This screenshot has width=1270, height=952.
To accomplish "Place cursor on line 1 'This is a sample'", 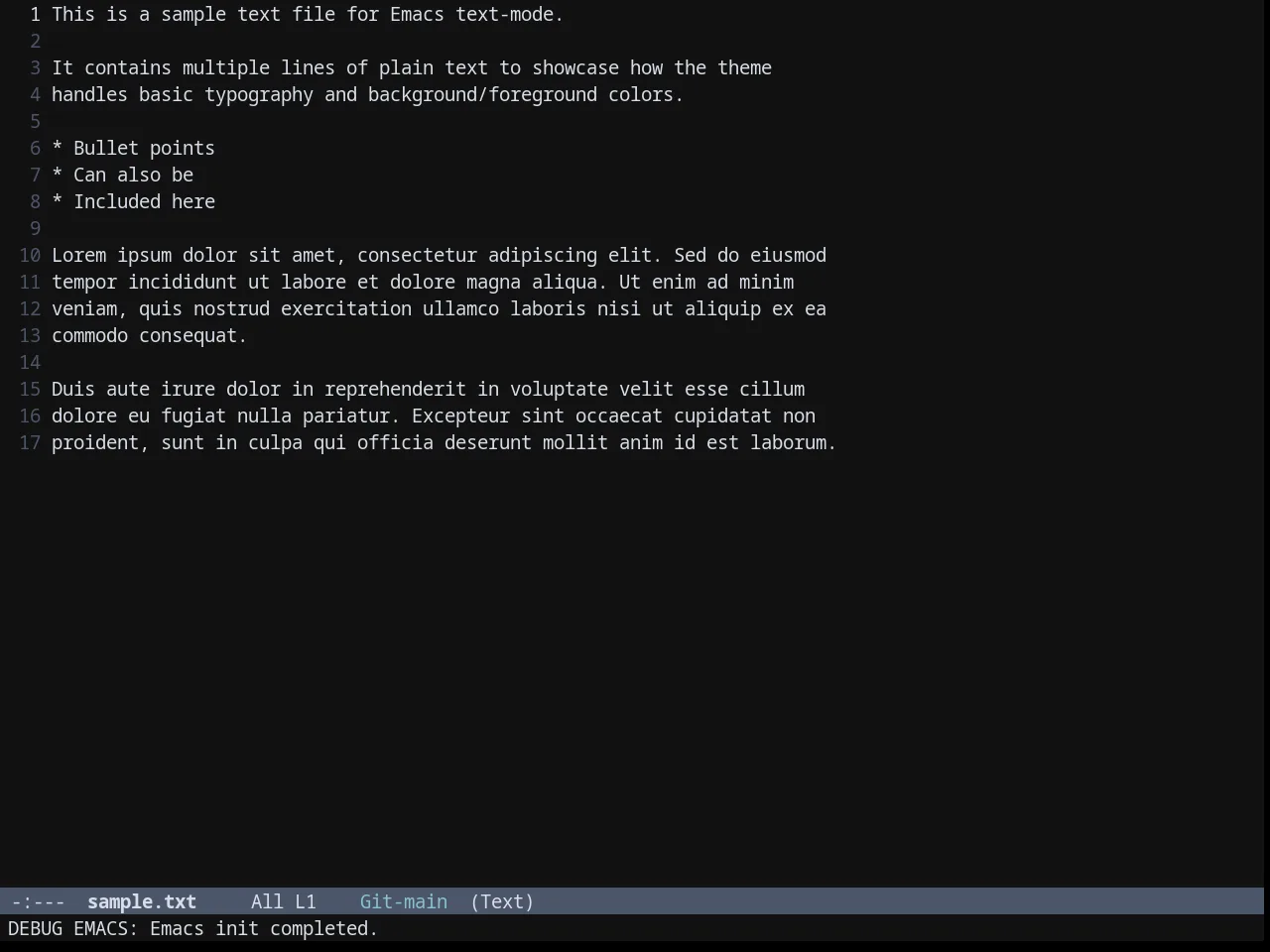I will click(x=139, y=14).
